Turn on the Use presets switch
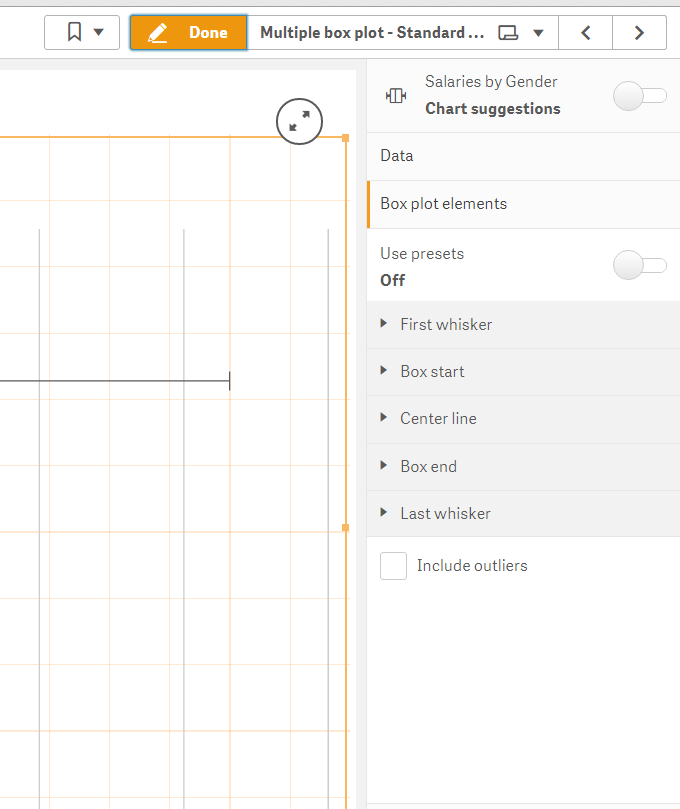 tap(640, 265)
